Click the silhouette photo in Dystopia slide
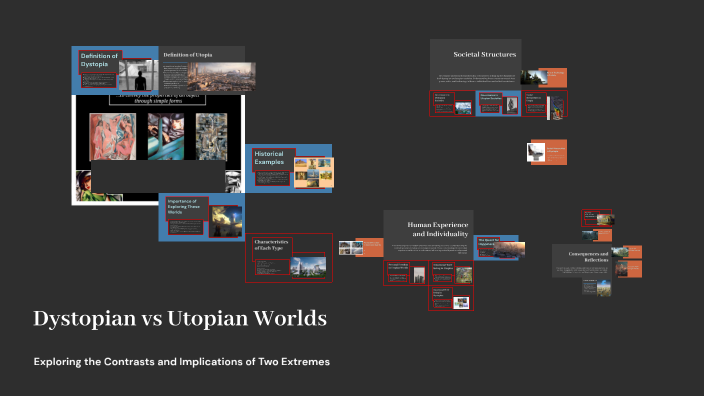The height and width of the screenshot is (396, 704). pyautogui.click(x=139, y=75)
